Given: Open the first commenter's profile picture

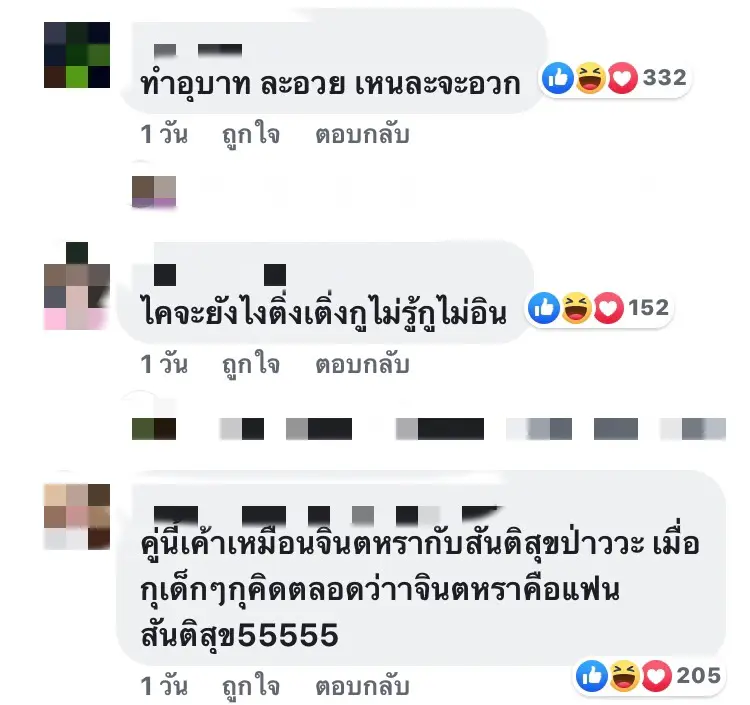Looking at the screenshot, I should click(77, 55).
